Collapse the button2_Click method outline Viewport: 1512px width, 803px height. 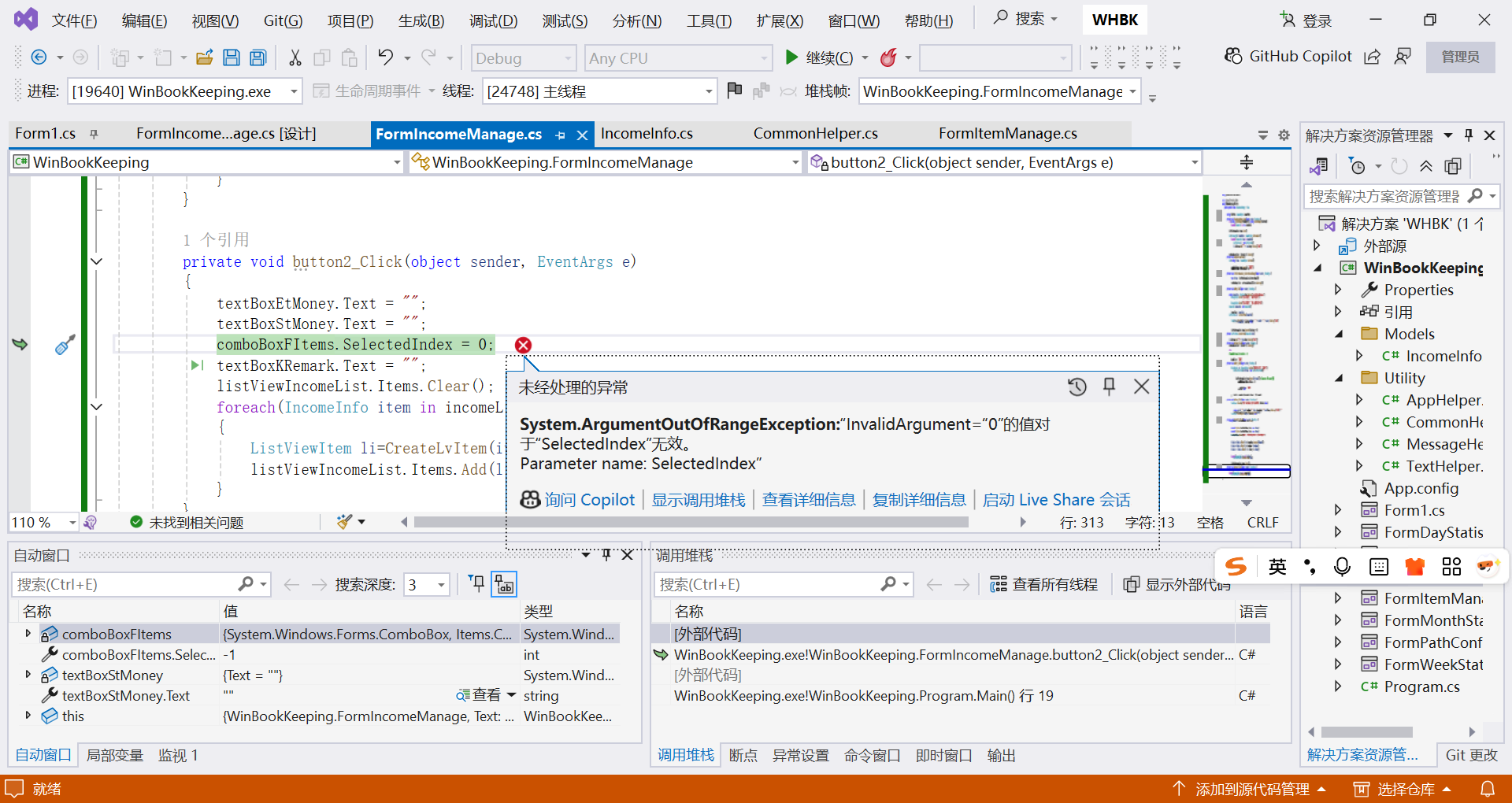coord(97,261)
